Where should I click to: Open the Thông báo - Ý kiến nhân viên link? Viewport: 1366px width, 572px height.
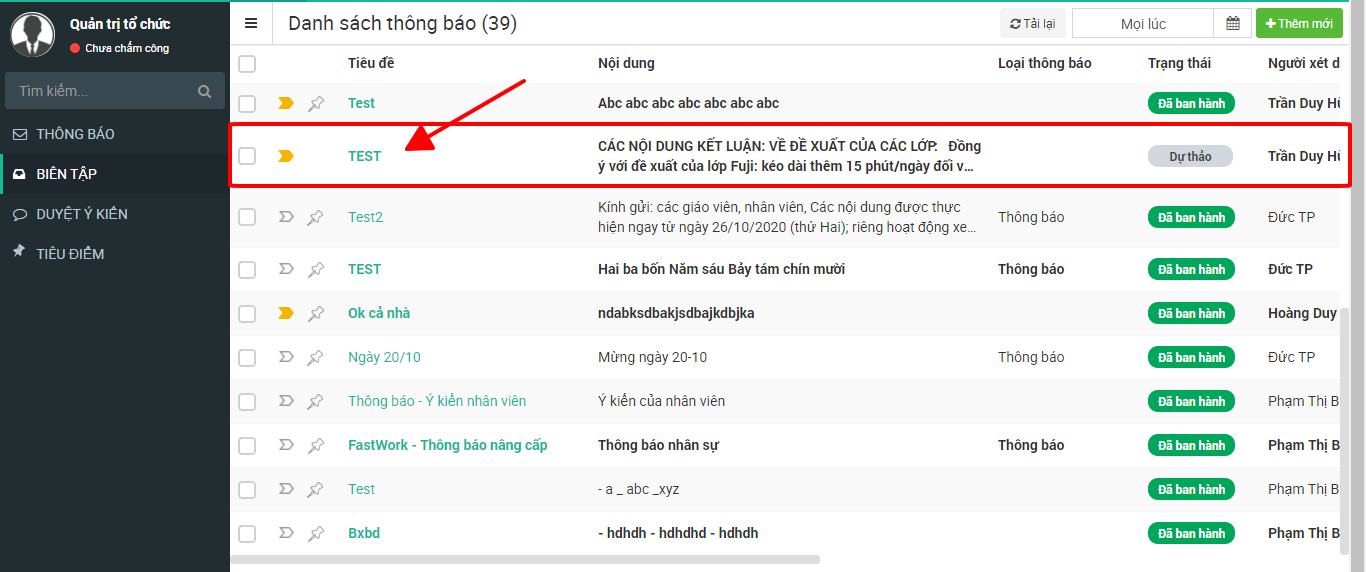[437, 401]
